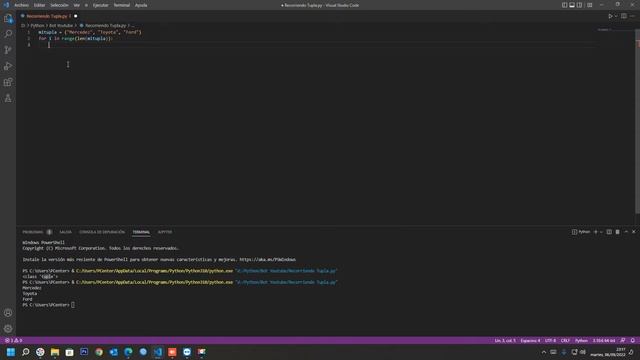Click code line 1 with mitupla definition
The image size is (640, 360).
tap(90, 32)
